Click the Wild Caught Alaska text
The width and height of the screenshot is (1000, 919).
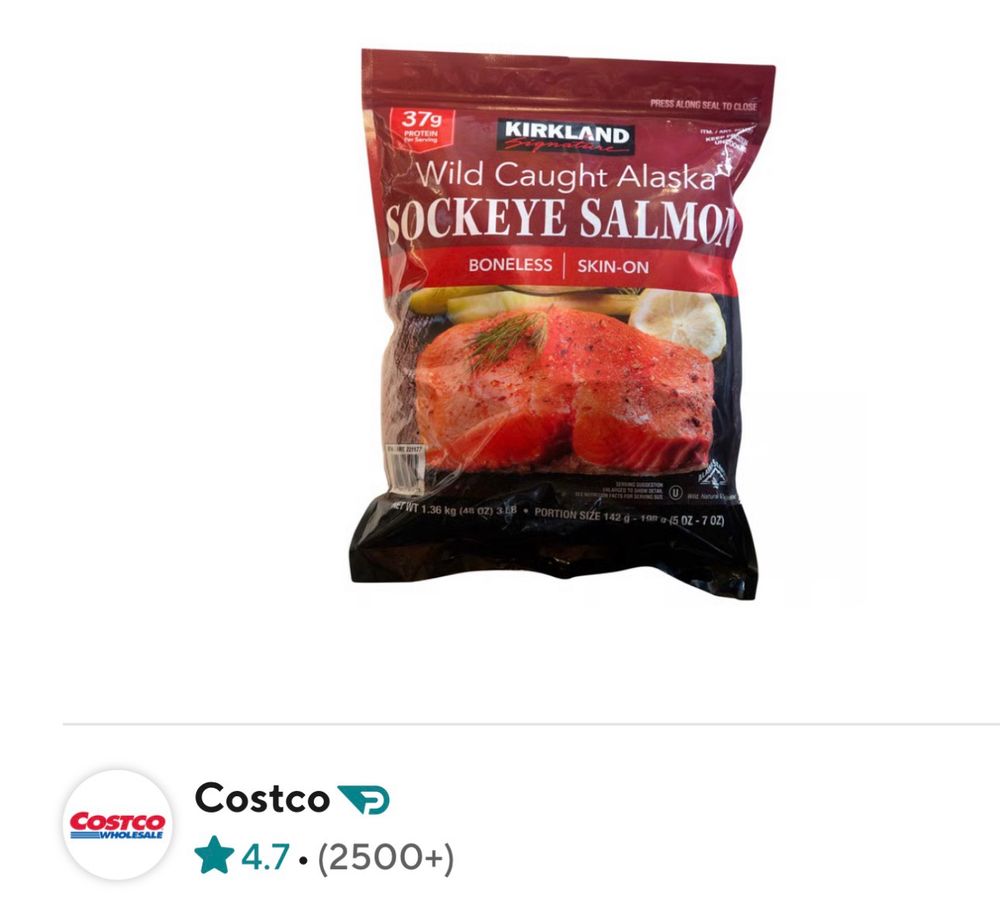(566, 174)
